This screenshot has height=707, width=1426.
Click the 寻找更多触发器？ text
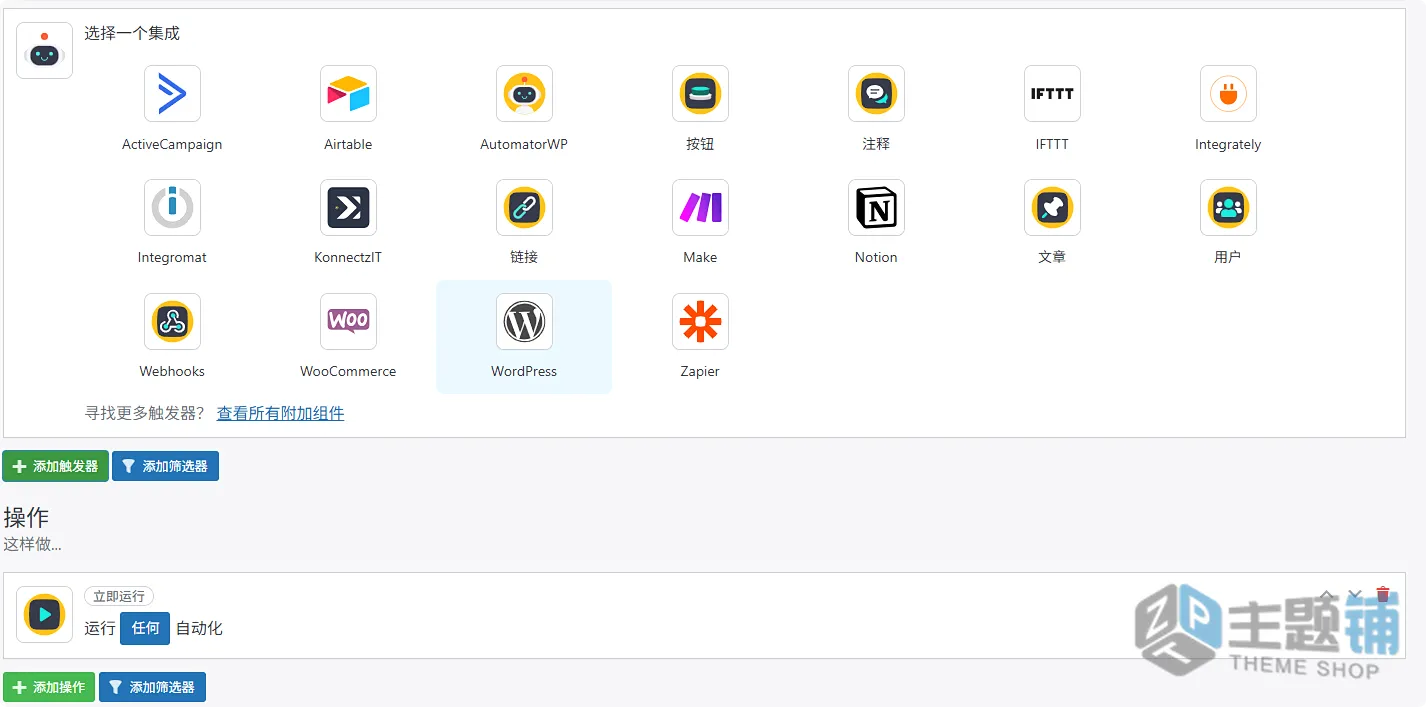145,413
